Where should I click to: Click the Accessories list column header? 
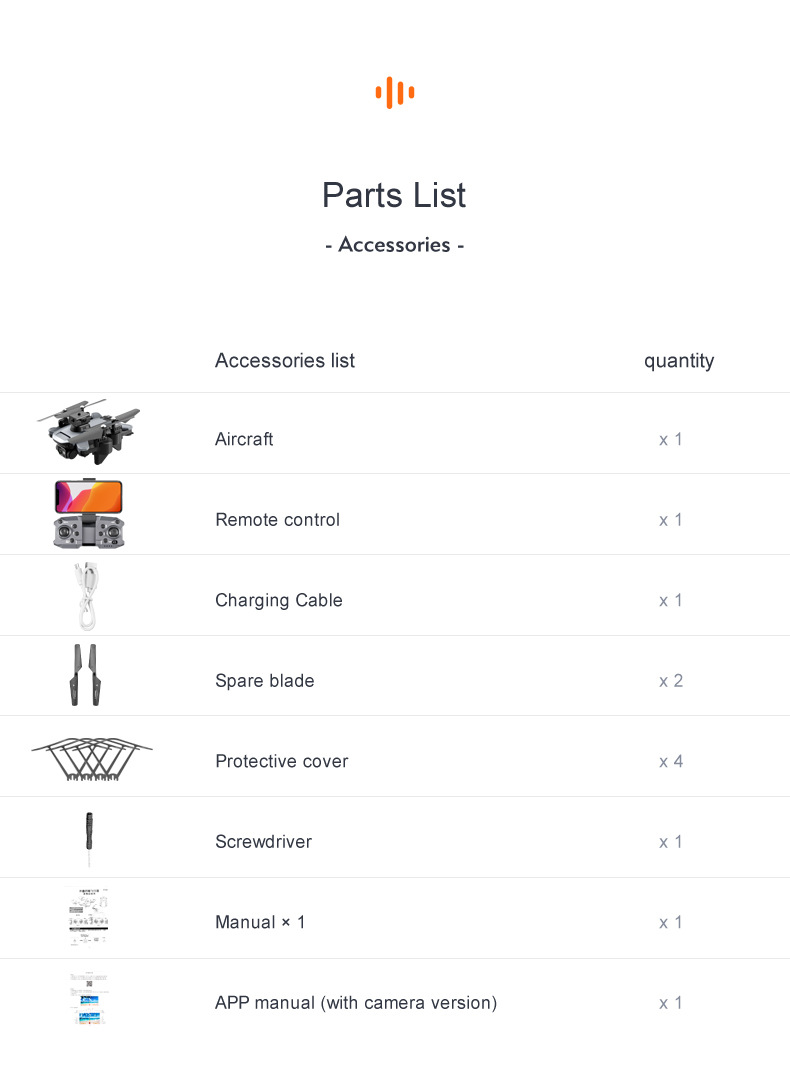(285, 360)
